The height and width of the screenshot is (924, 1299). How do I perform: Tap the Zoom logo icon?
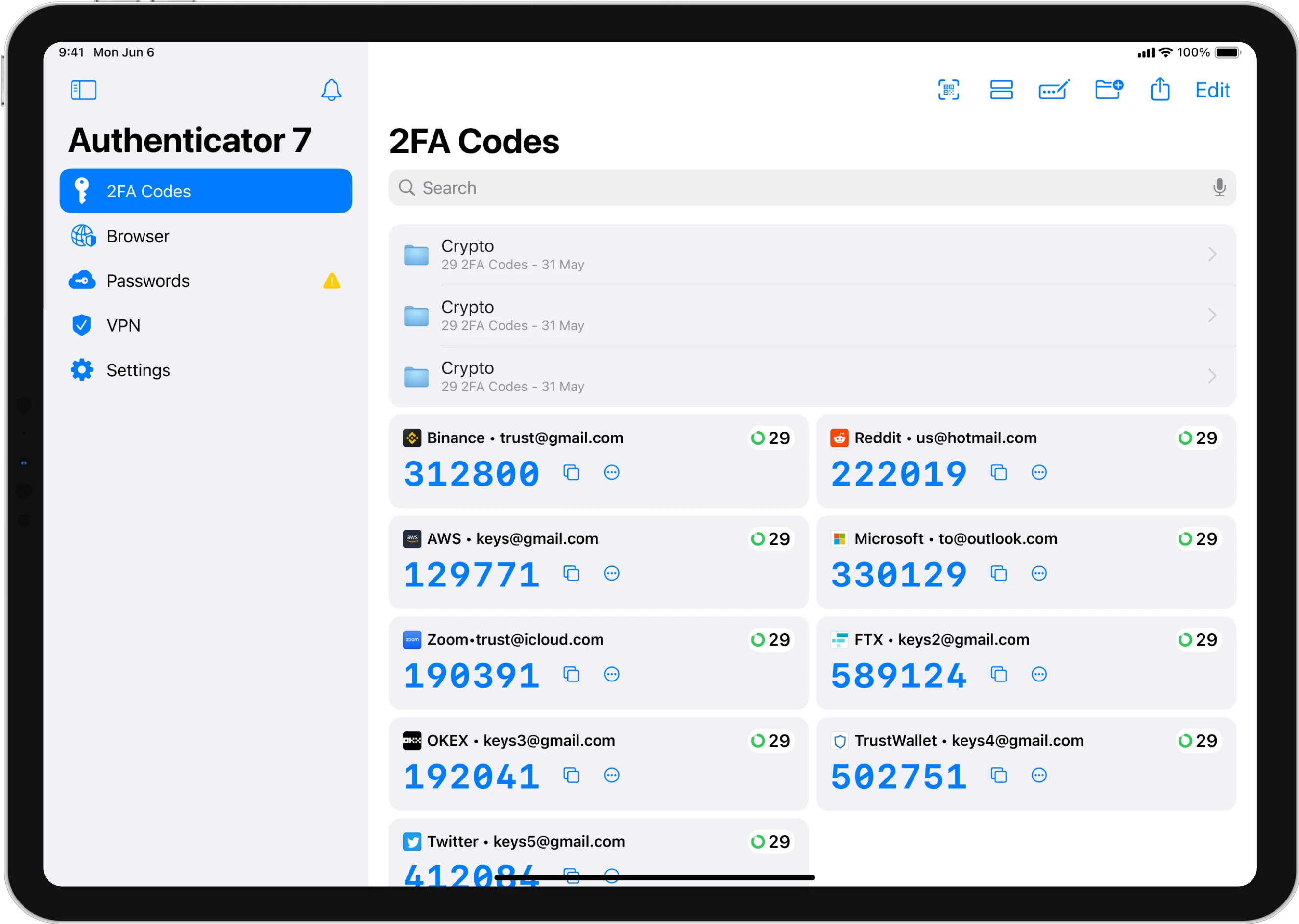coord(412,639)
